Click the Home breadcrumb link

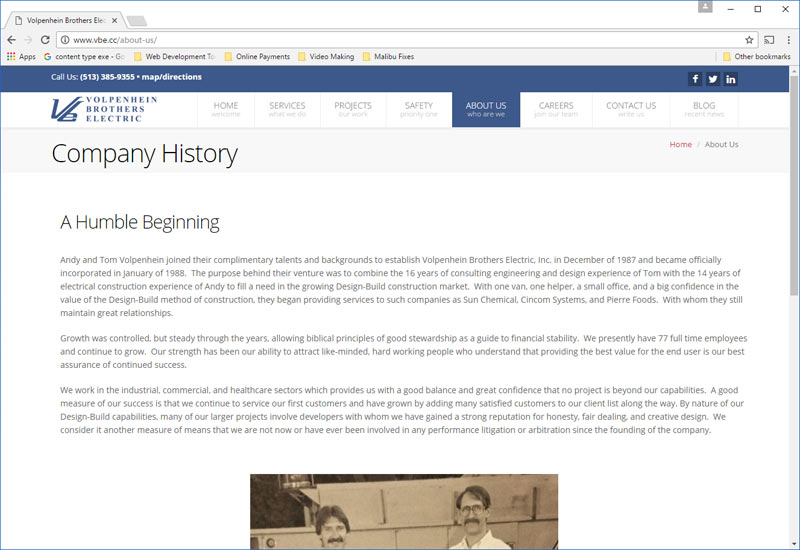pos(681,144)
